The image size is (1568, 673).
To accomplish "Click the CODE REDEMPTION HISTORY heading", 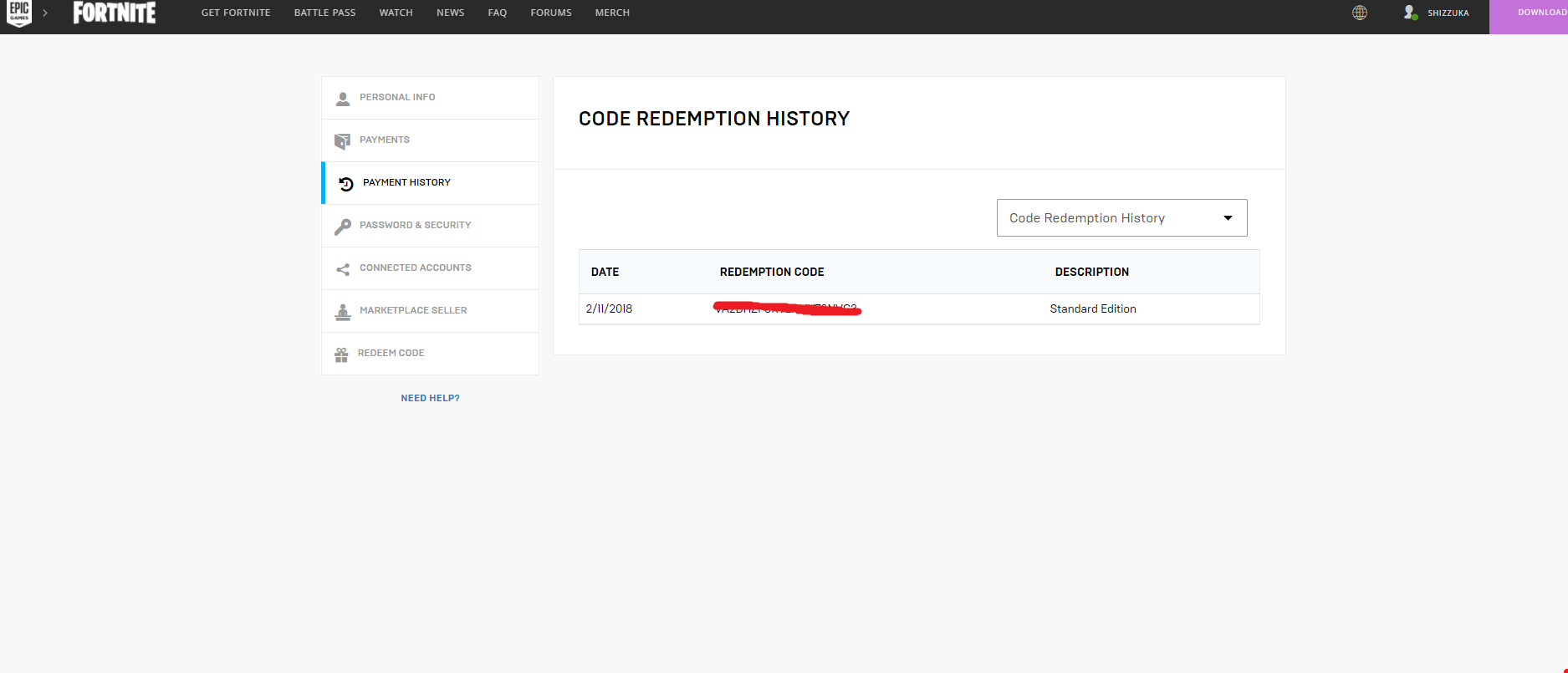I will coord(714,119).
